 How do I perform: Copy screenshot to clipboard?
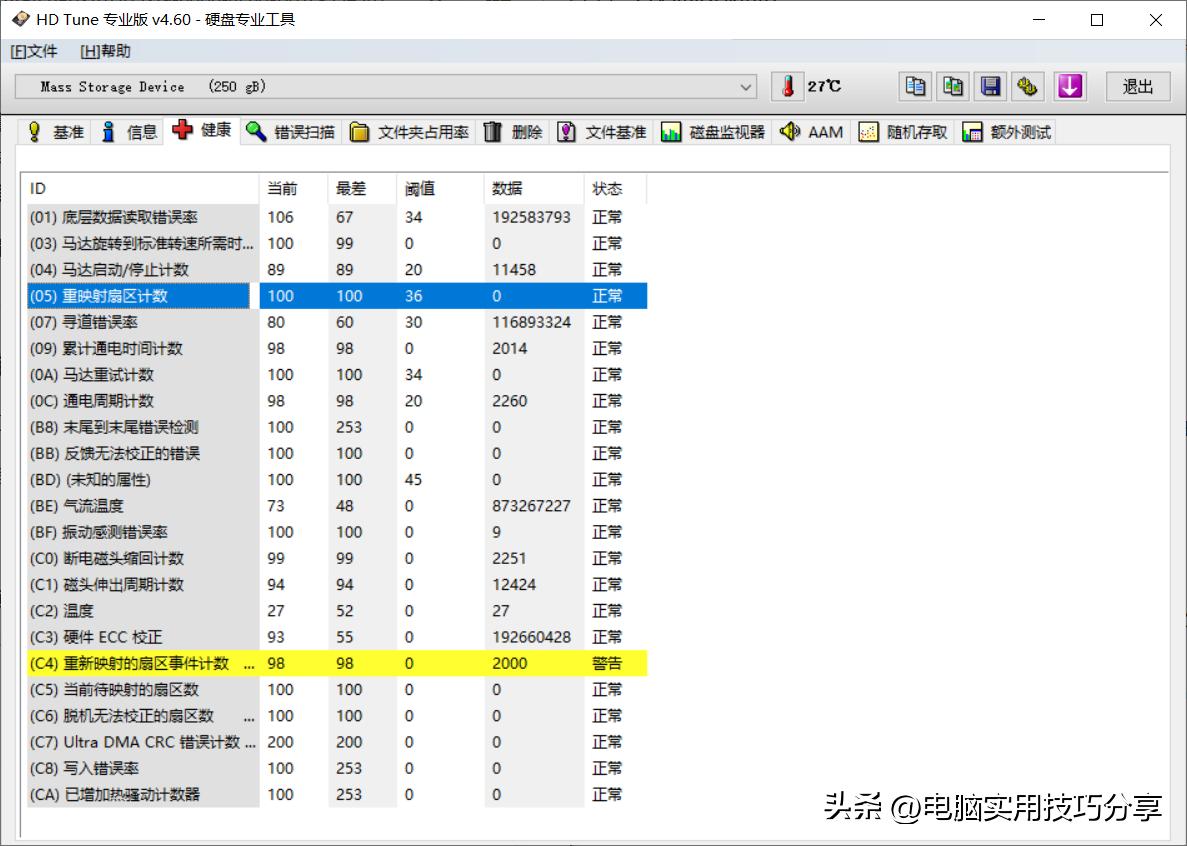point(952,87)
